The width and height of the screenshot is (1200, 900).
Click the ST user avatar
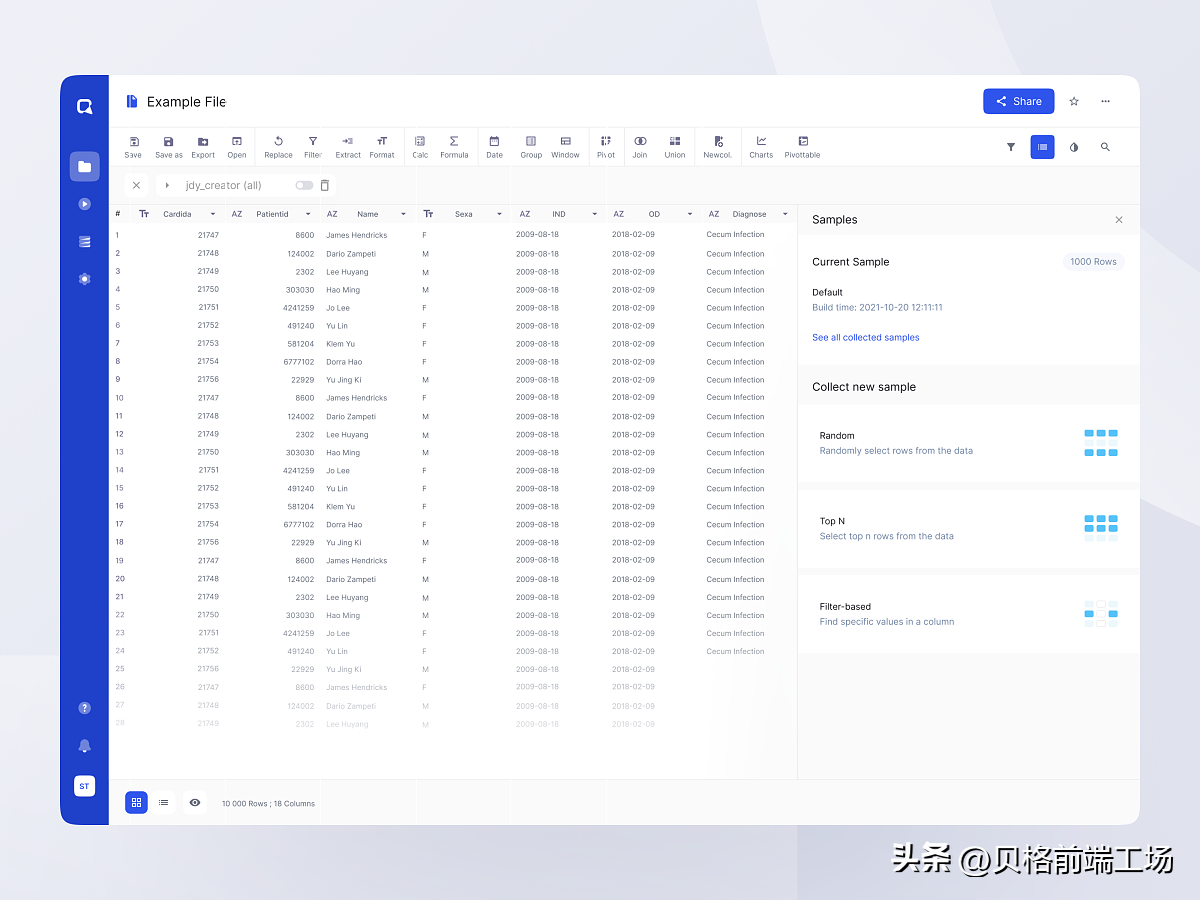[84, 786]
